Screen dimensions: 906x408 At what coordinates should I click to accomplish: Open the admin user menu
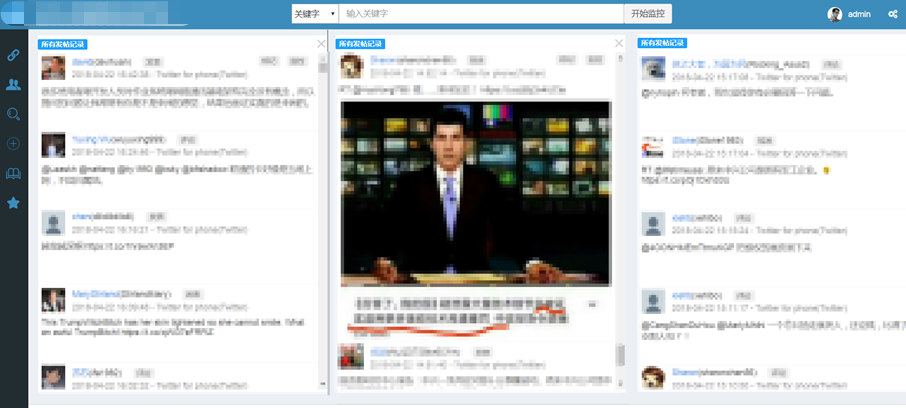[859, 14]
